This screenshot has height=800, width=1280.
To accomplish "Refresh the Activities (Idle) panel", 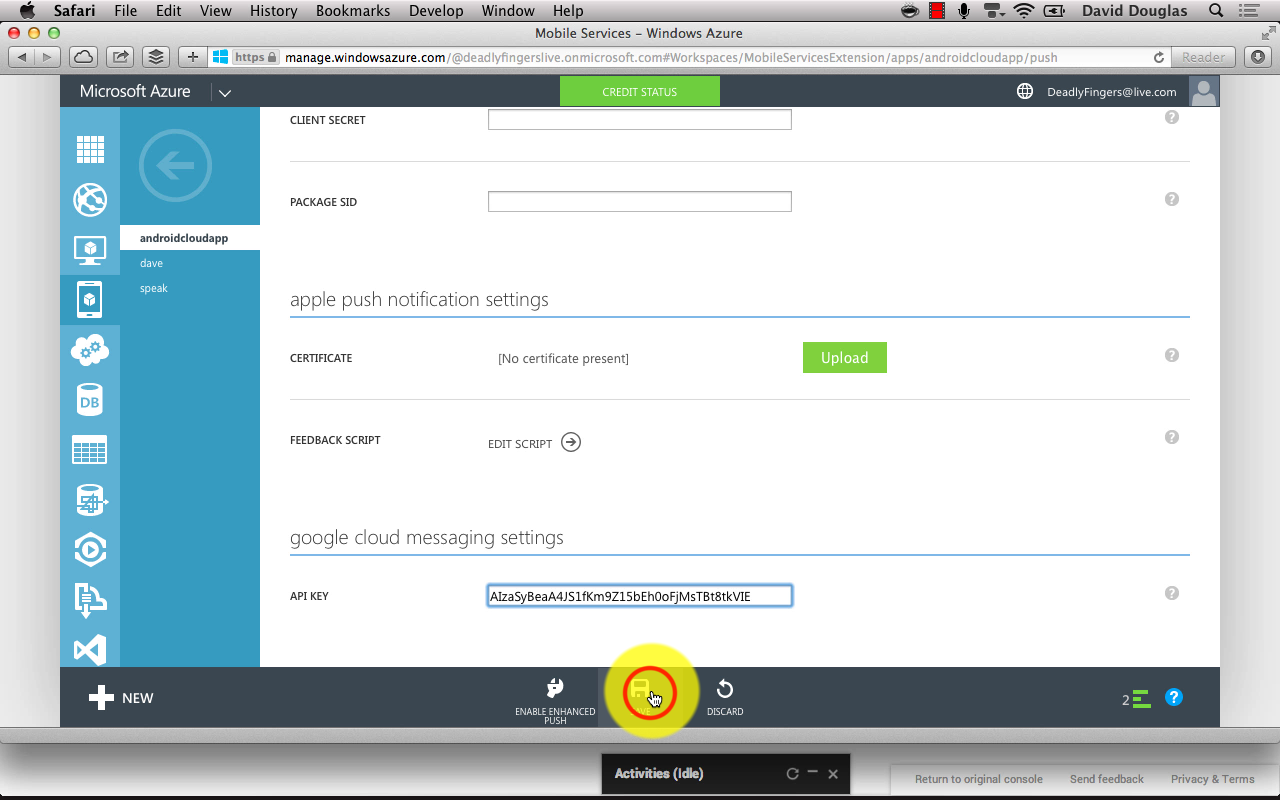I will [x=792, y=774].
